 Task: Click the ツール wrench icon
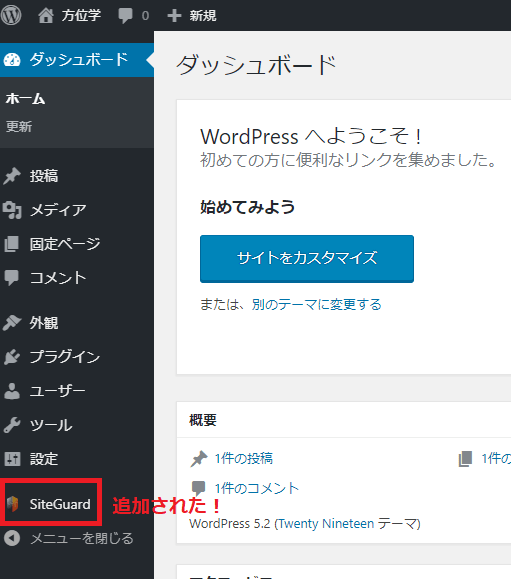[x=12, y=425]
